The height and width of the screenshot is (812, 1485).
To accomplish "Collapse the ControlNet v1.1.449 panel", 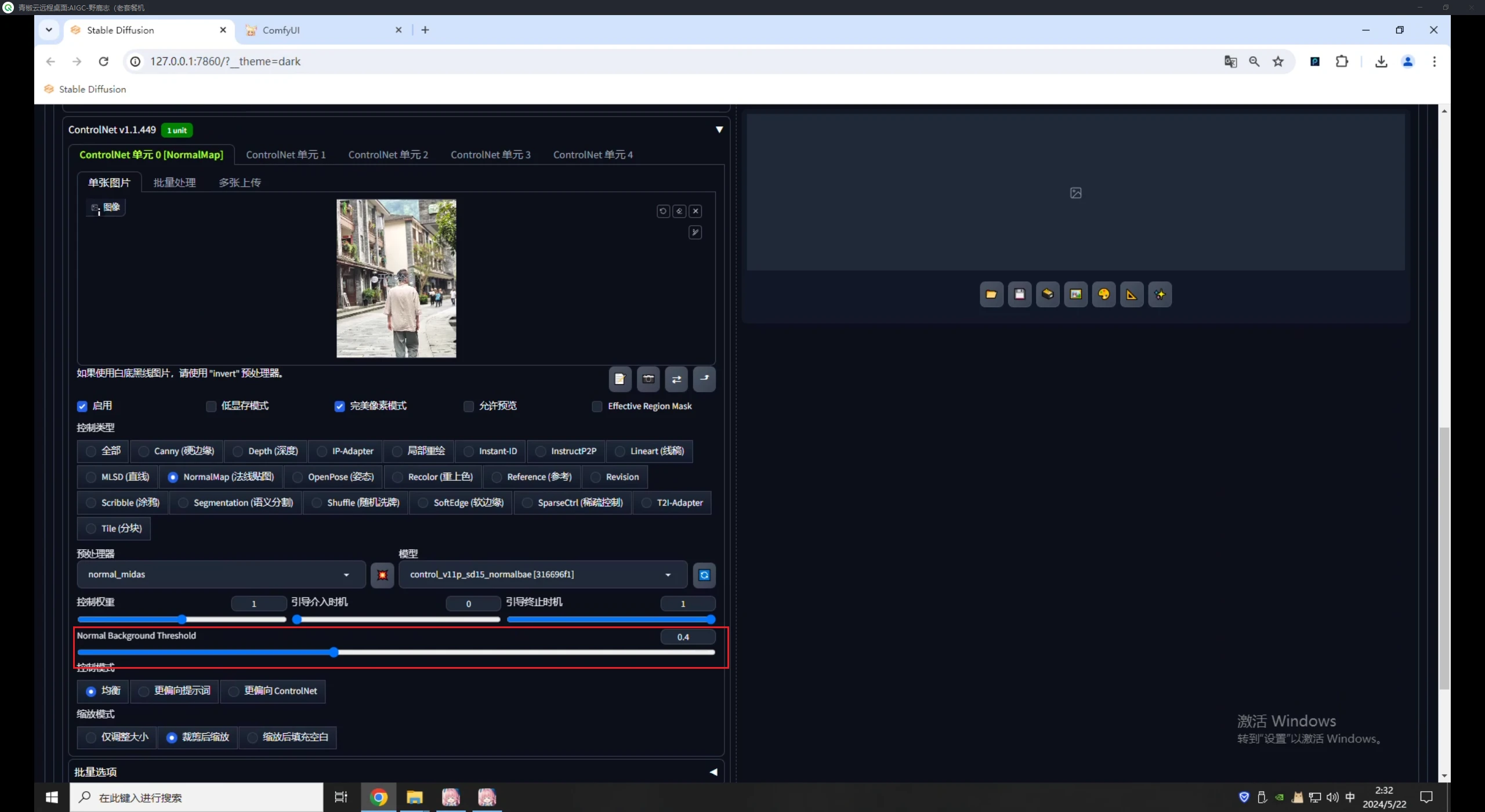I will 719,130.
